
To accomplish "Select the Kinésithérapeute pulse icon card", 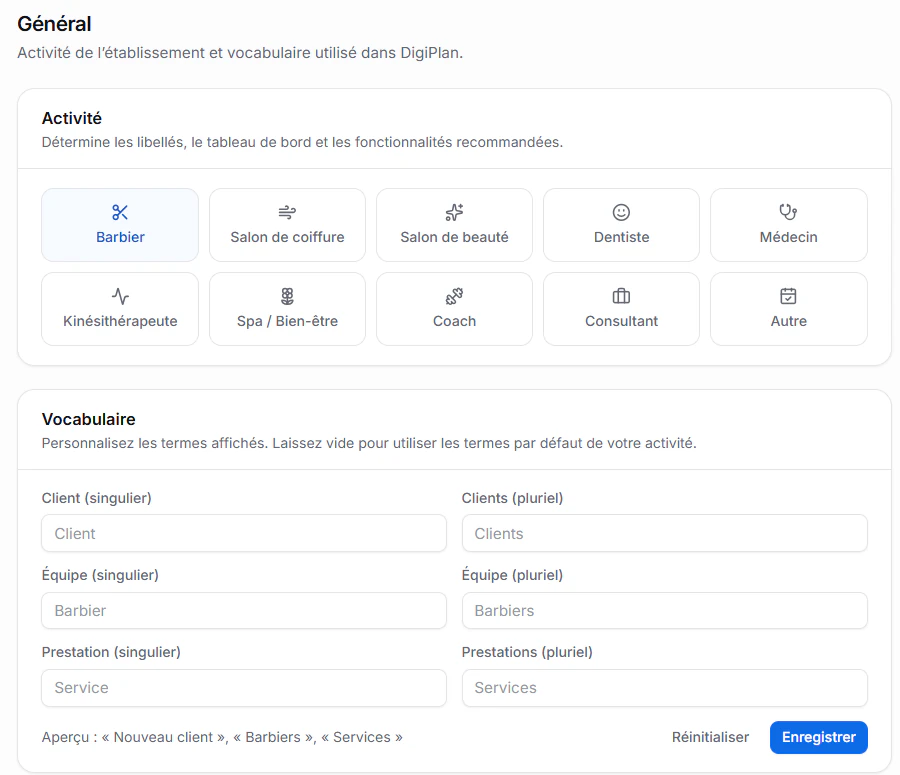I will [120, 309].
